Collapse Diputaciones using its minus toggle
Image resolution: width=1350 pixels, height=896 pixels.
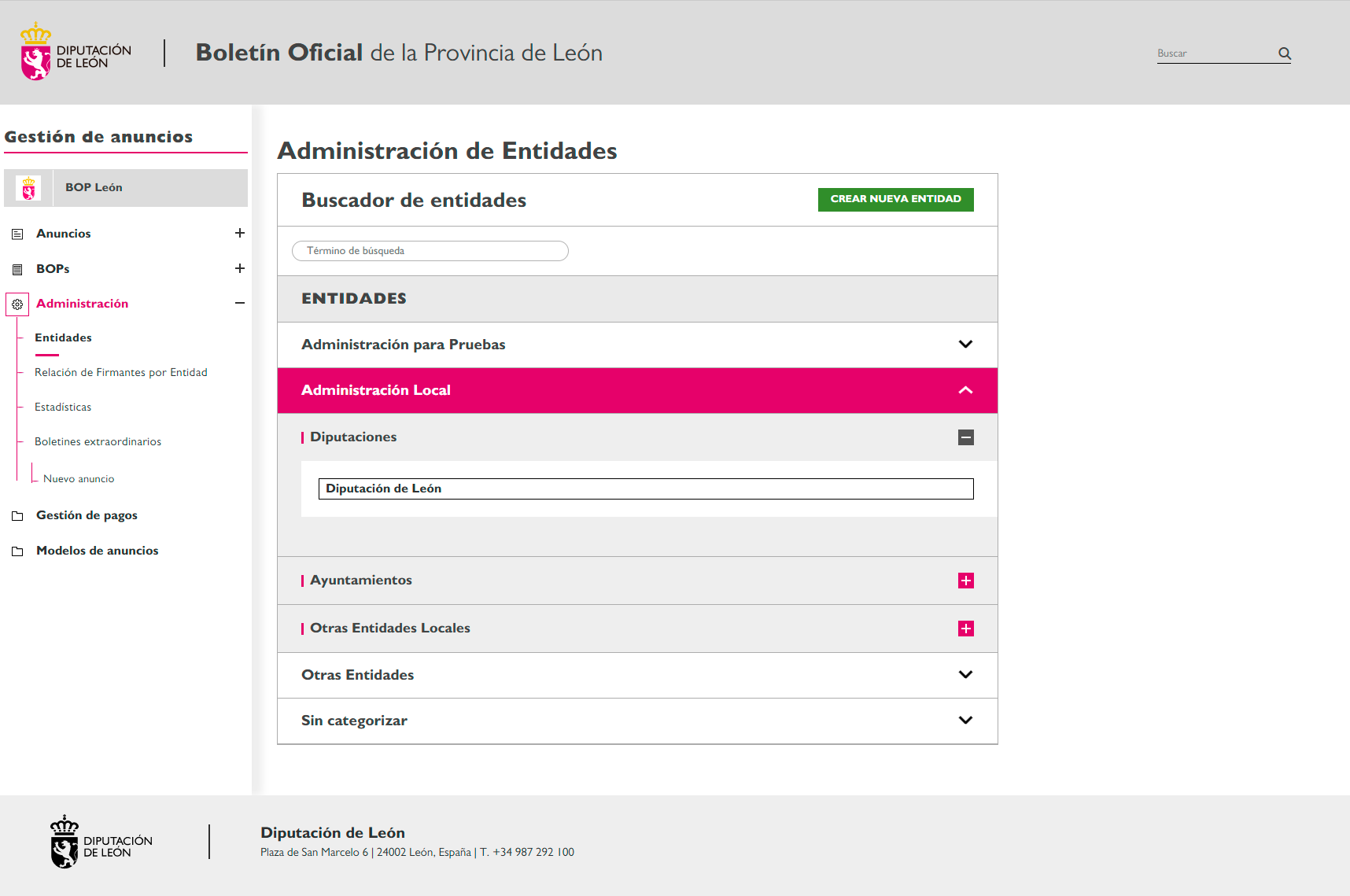click(965, 437)
